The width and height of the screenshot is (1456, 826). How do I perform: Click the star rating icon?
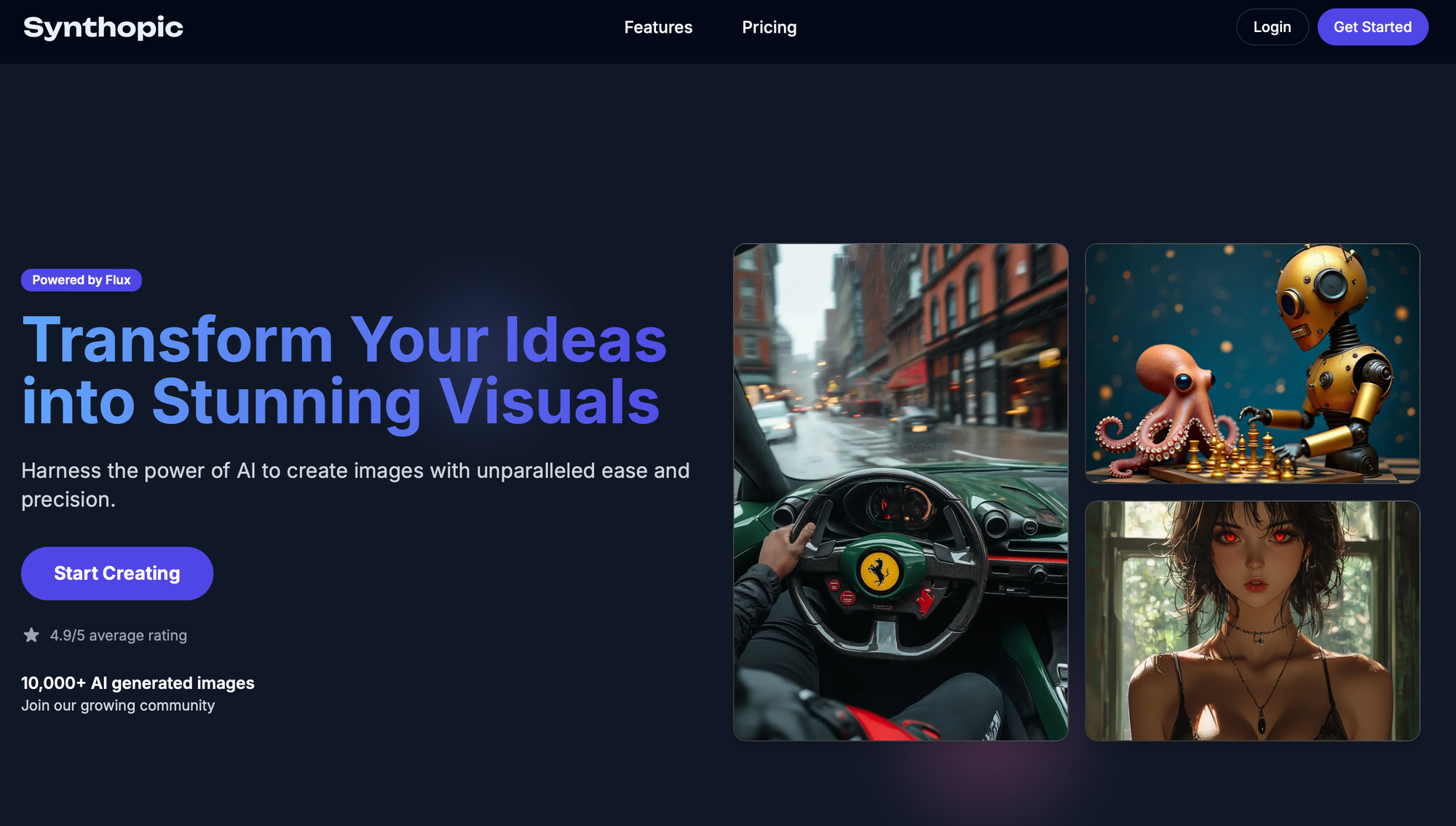(31, 635)
